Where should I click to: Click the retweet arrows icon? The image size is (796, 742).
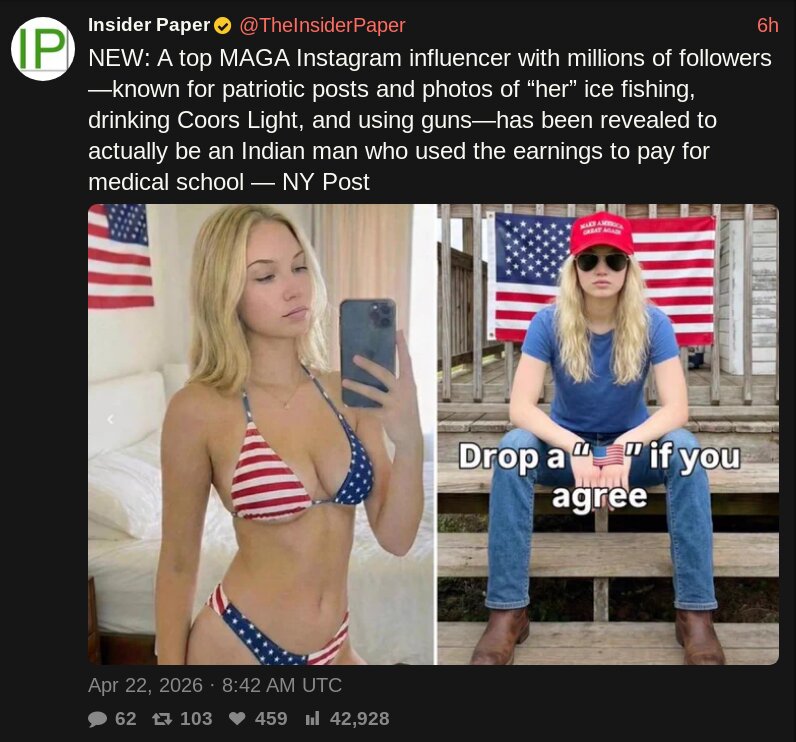162,719
